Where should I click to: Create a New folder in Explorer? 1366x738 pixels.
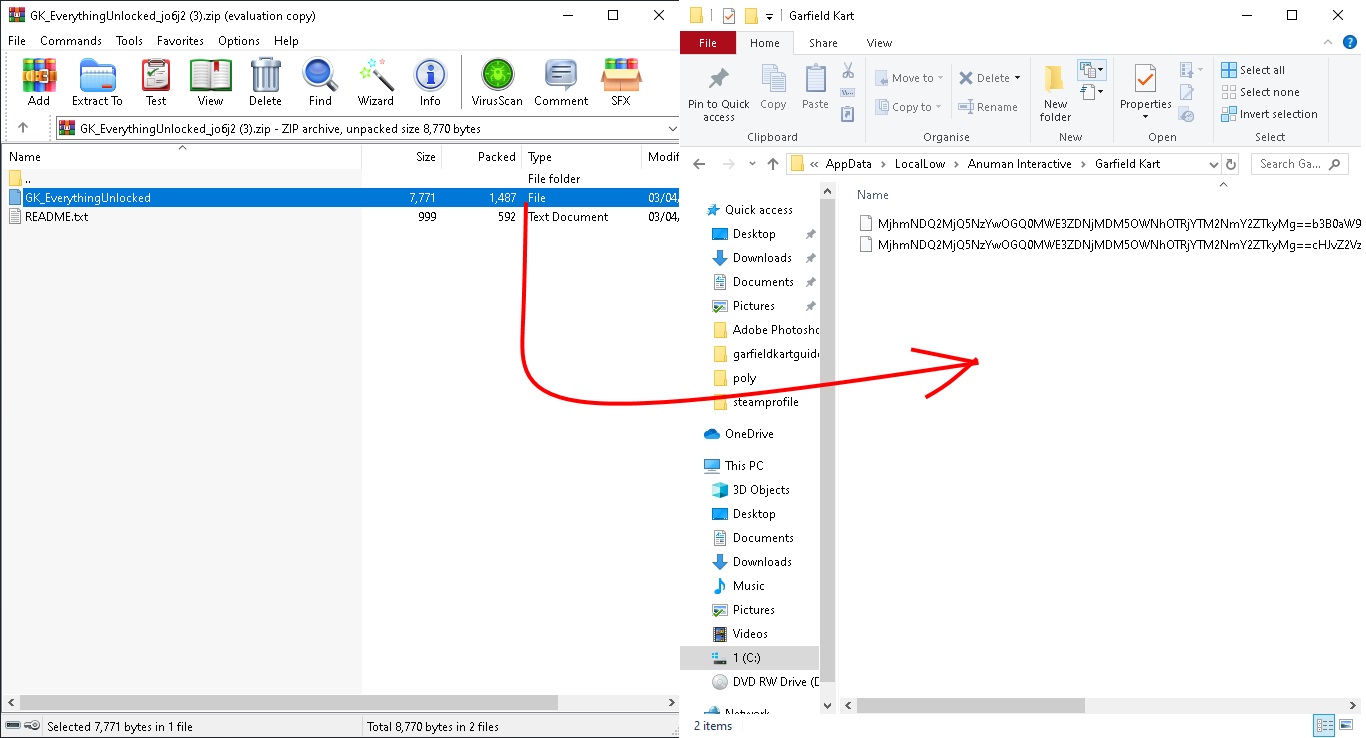(1055, 94)
